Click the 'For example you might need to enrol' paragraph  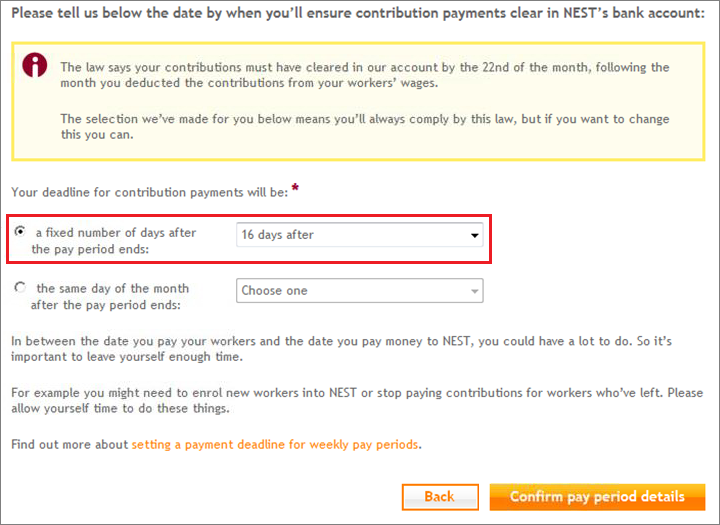(357, 401)
